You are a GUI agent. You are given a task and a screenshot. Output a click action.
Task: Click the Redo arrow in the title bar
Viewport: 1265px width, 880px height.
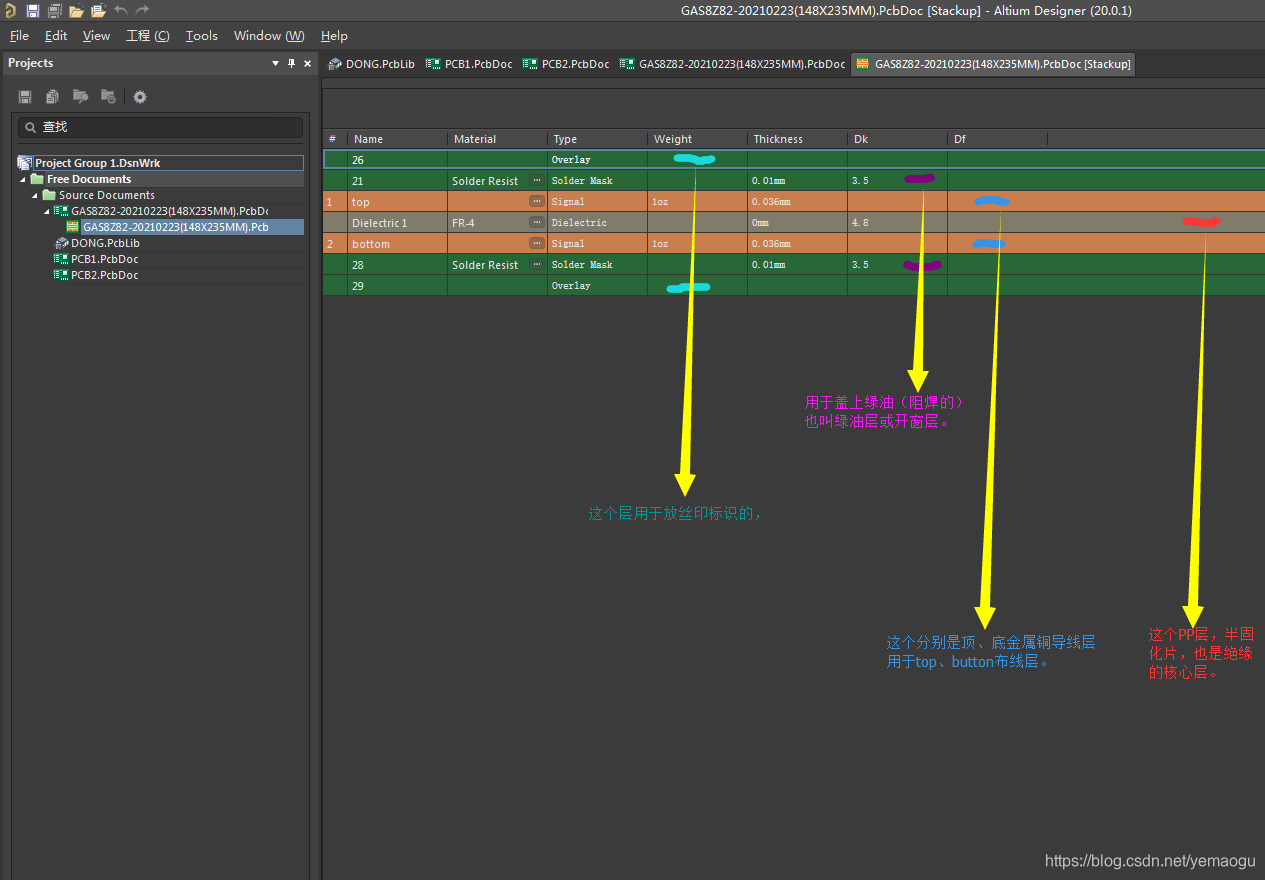[143, 10]
